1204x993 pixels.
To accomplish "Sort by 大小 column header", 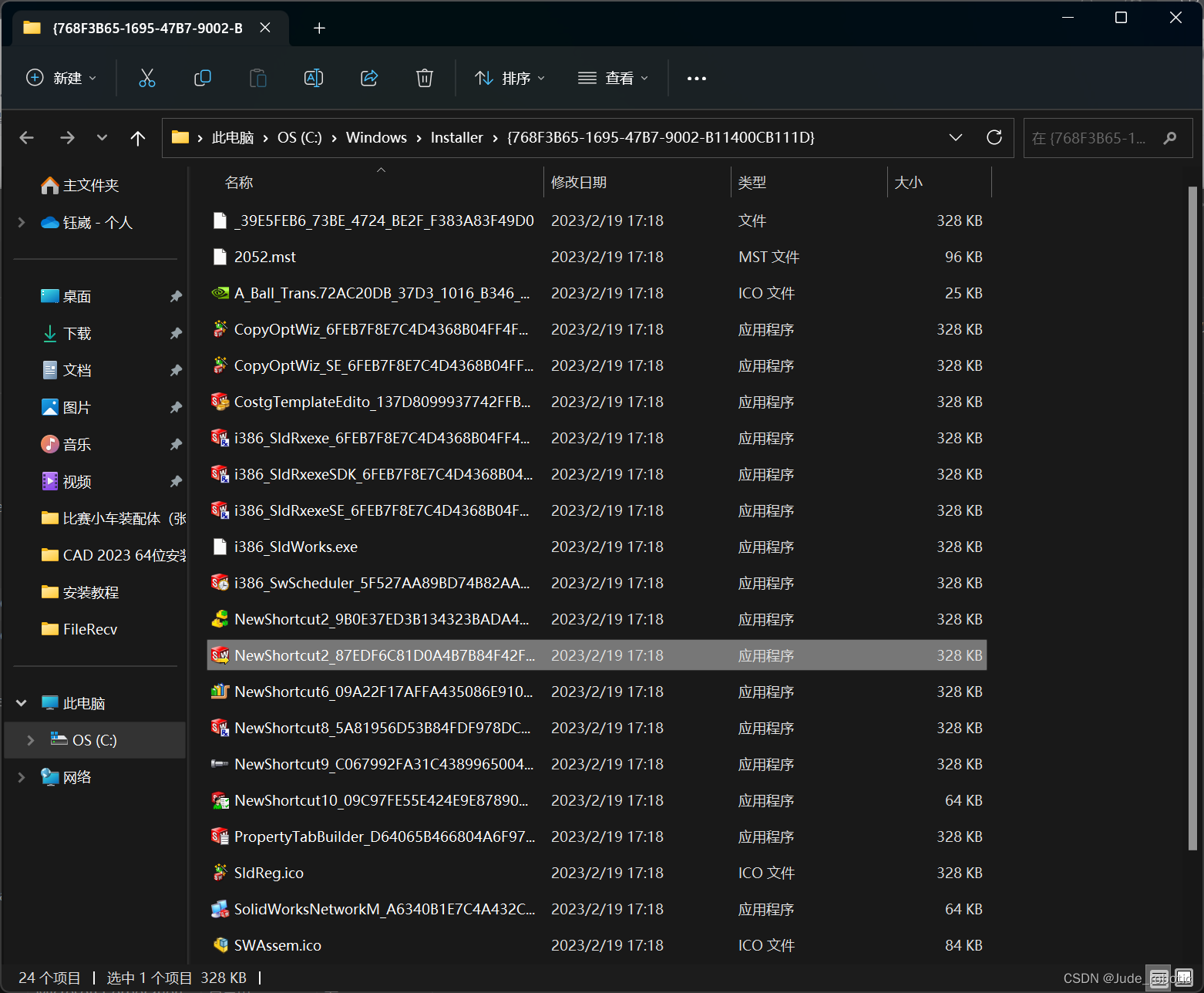I will (909, 183).
